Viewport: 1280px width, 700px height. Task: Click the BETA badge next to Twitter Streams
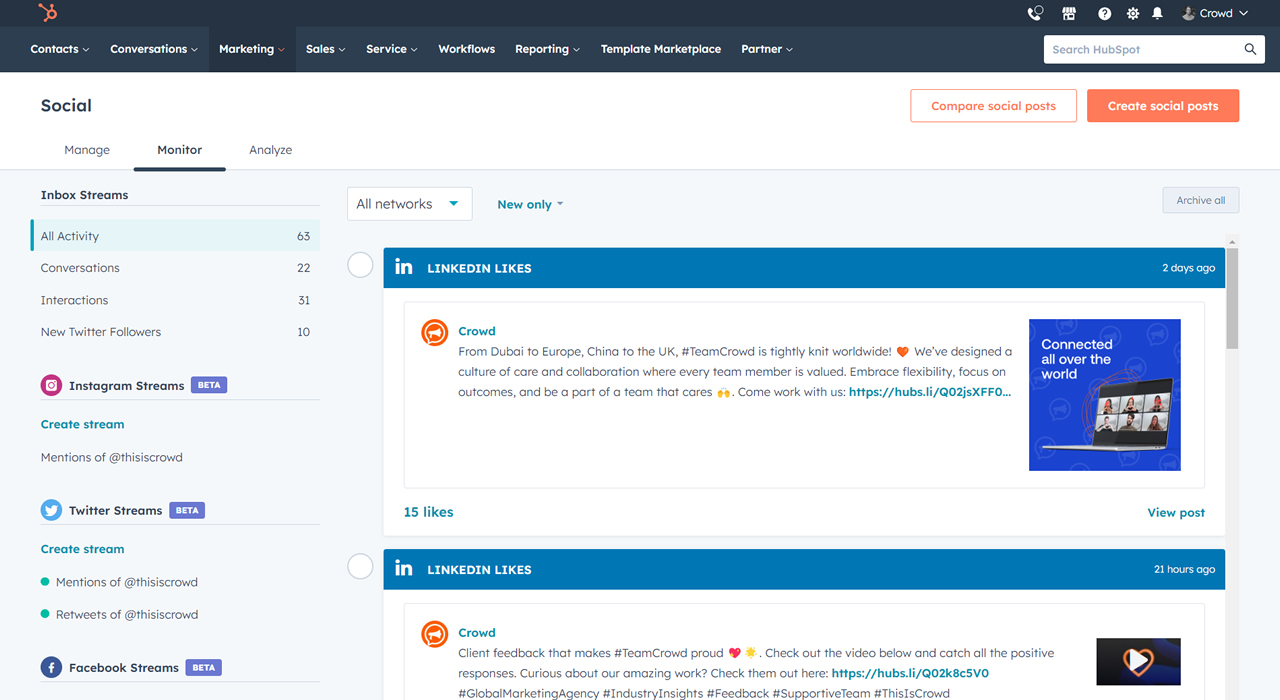click(x=187, y=510)
